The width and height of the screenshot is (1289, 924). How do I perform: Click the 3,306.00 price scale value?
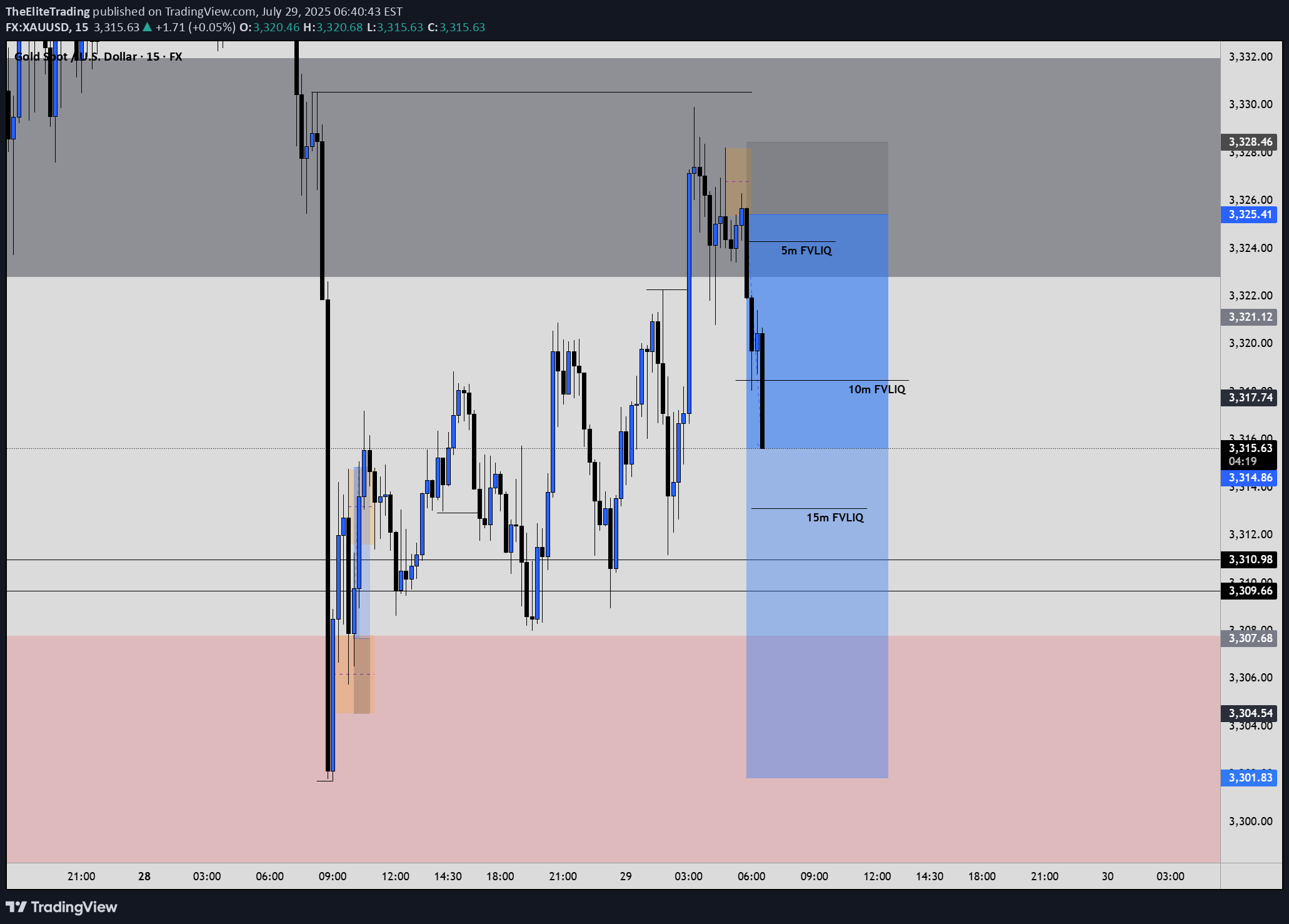click(1250, 678)
